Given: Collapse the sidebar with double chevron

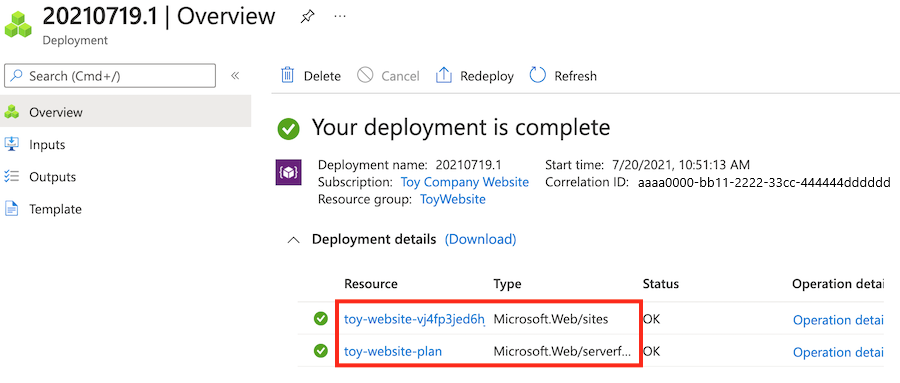Looking at the screenshot, I should click(235, 76).
